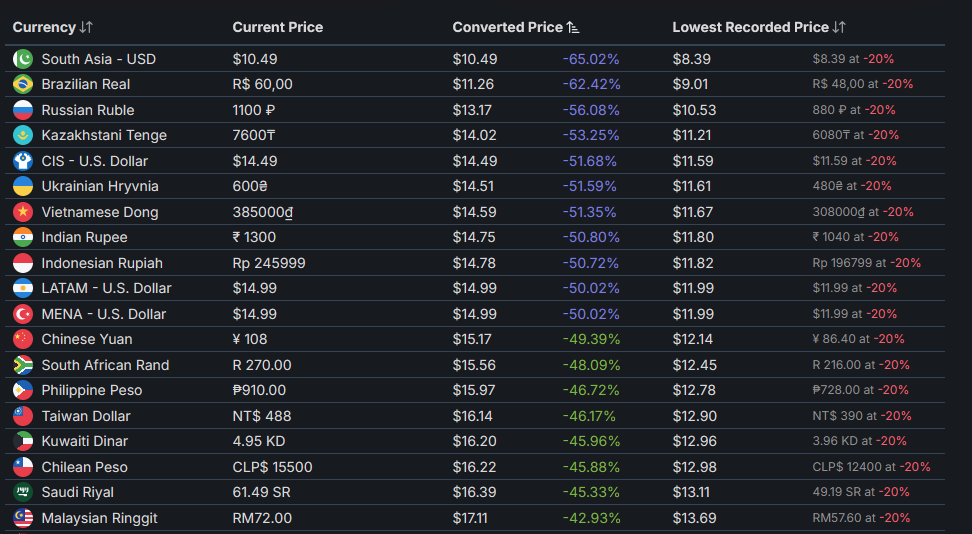Click the Ukrainian flag icon
The width and height of the screenshot is (972, 534).
[x=23, y=186]
